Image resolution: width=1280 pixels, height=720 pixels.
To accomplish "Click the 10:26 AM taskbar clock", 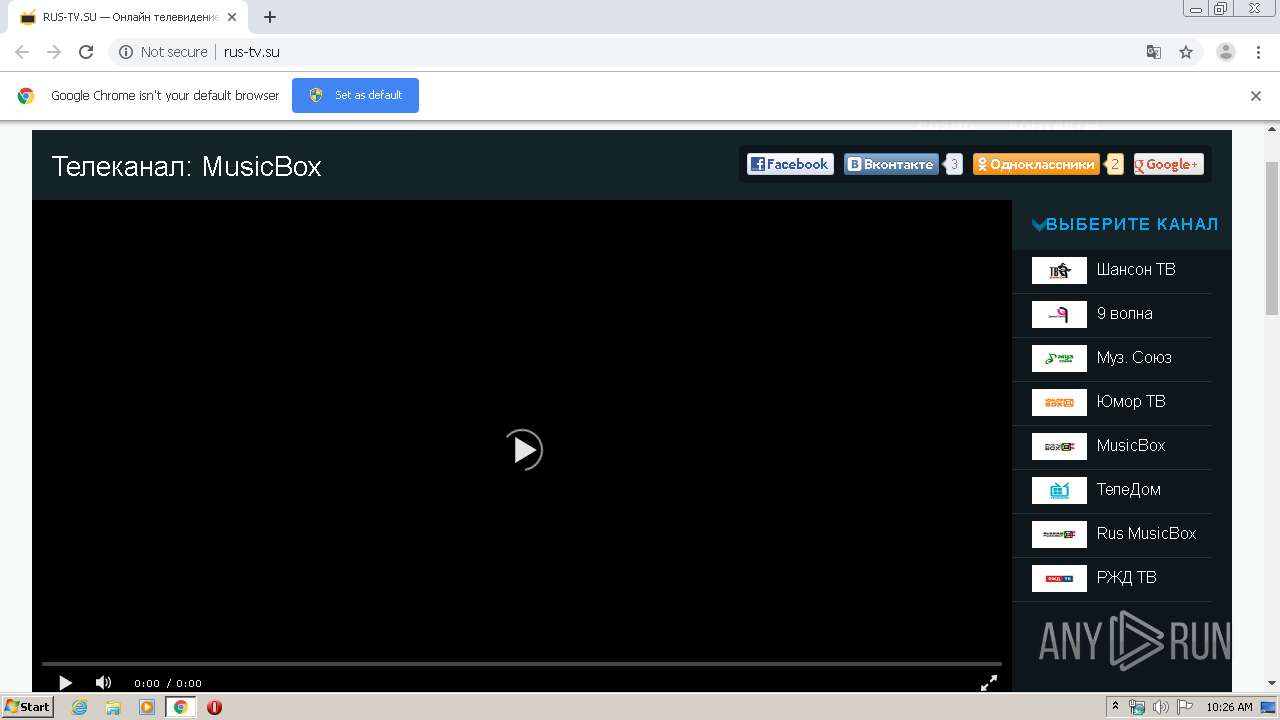I will point(1229,707).
